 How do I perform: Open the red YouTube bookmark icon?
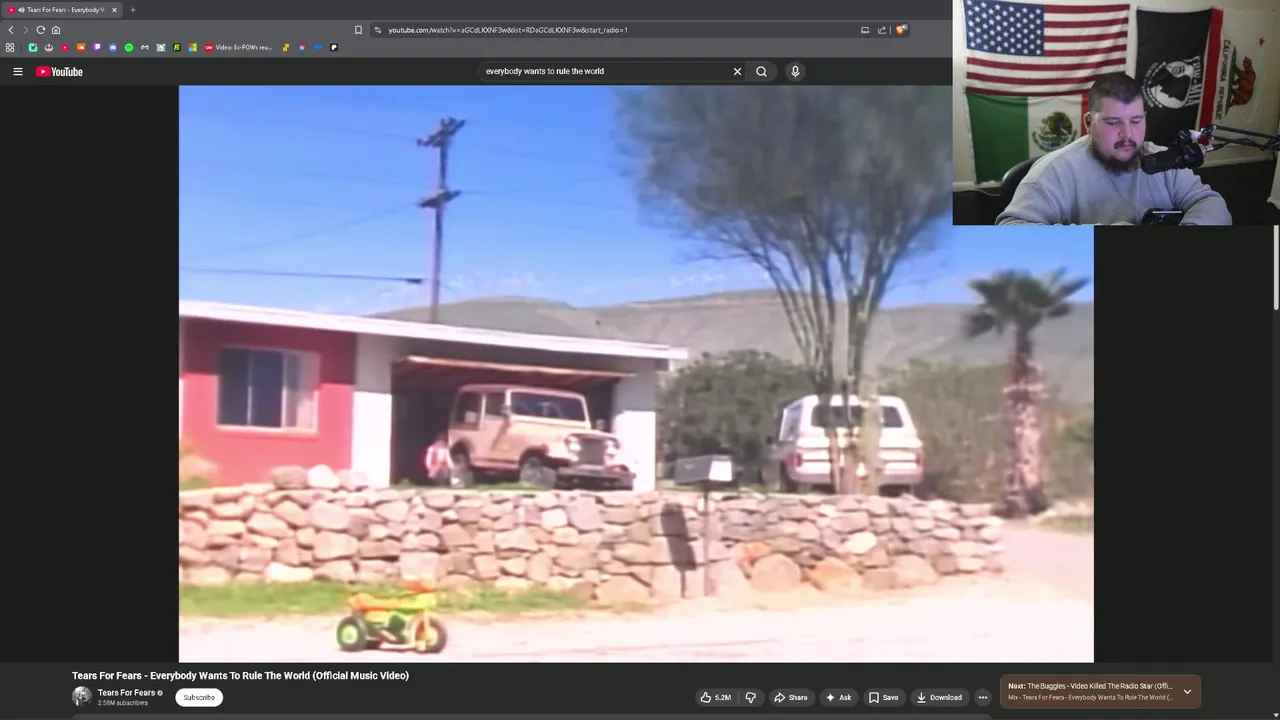(65, 47)
